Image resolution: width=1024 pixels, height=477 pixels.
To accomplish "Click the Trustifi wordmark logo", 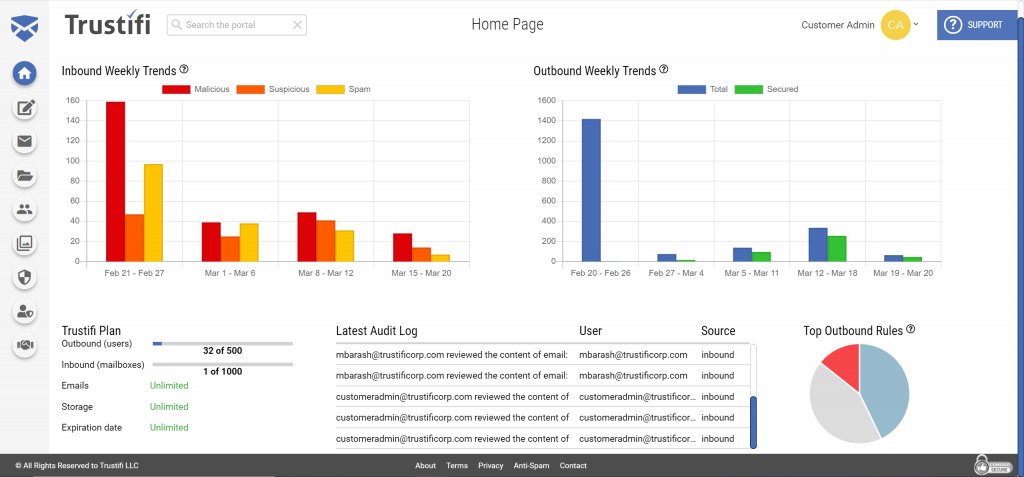I will (108, 24).
